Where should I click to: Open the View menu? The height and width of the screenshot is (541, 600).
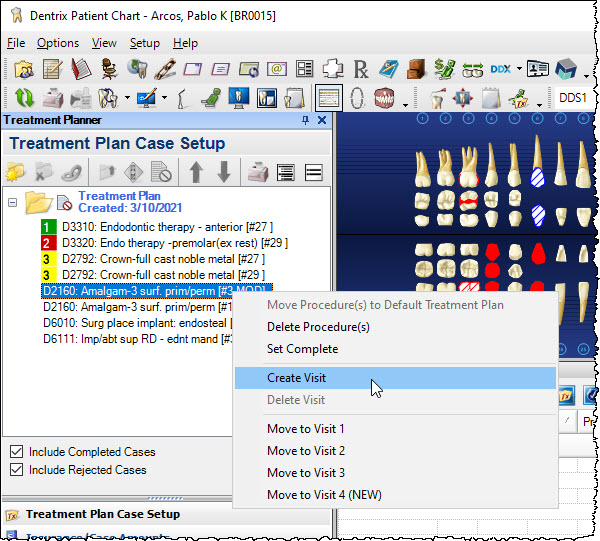click(x=104, y=43)
